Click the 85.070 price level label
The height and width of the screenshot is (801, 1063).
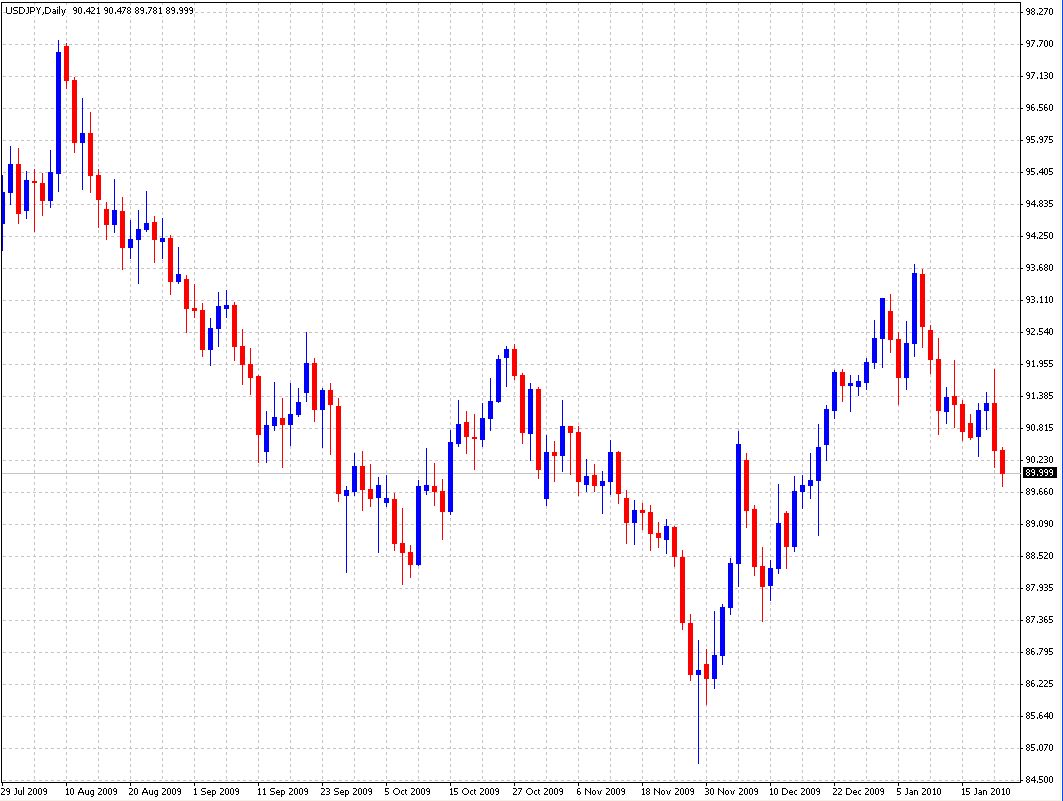[x=1039, y=747]
